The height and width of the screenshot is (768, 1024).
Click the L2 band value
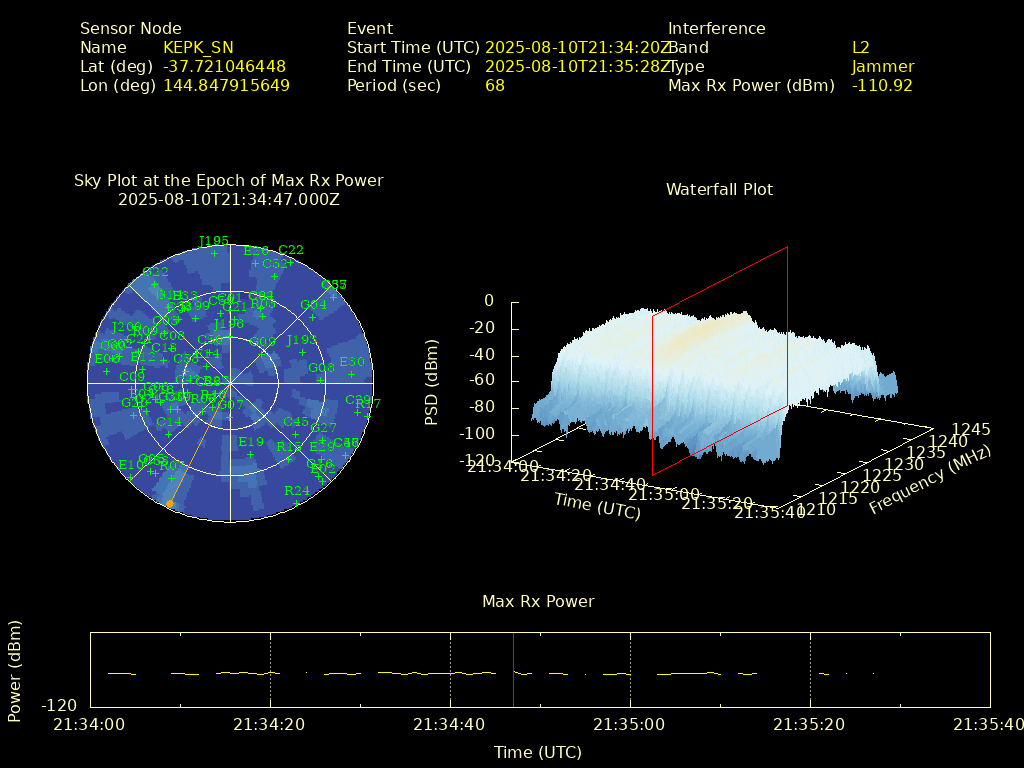tap(860, 47)
